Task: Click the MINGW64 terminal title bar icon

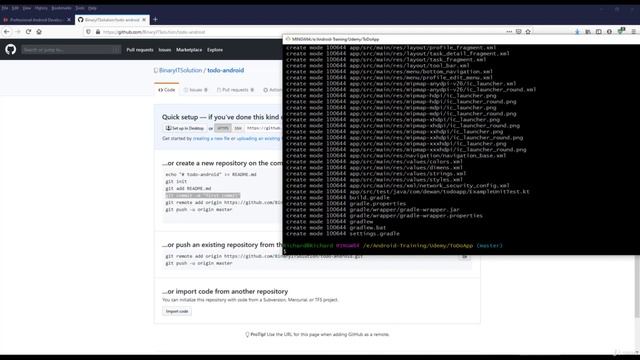Action: (x=288, y=39)
